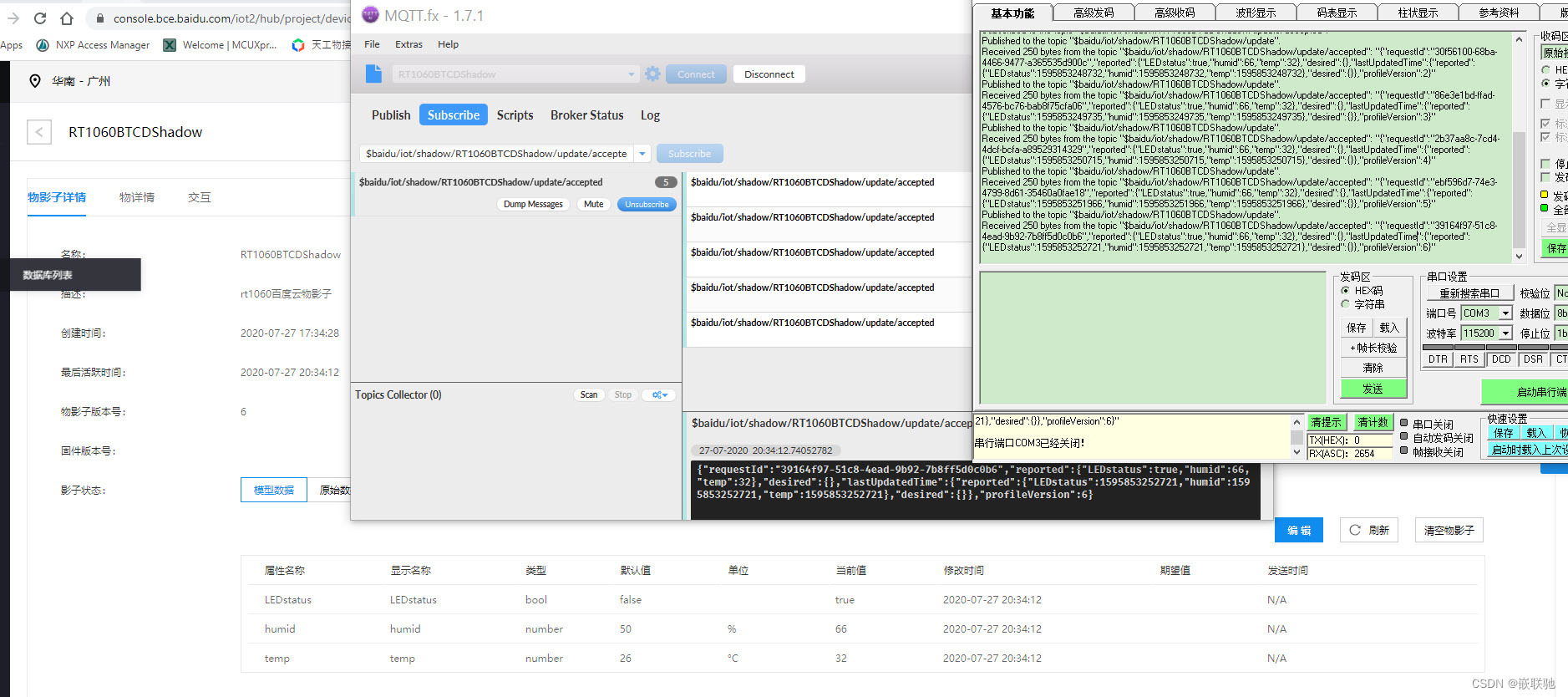Click the refresh icon on the 刷新 button
The height and width of the screenshot is (697, 1568).
coord(1355,530)
